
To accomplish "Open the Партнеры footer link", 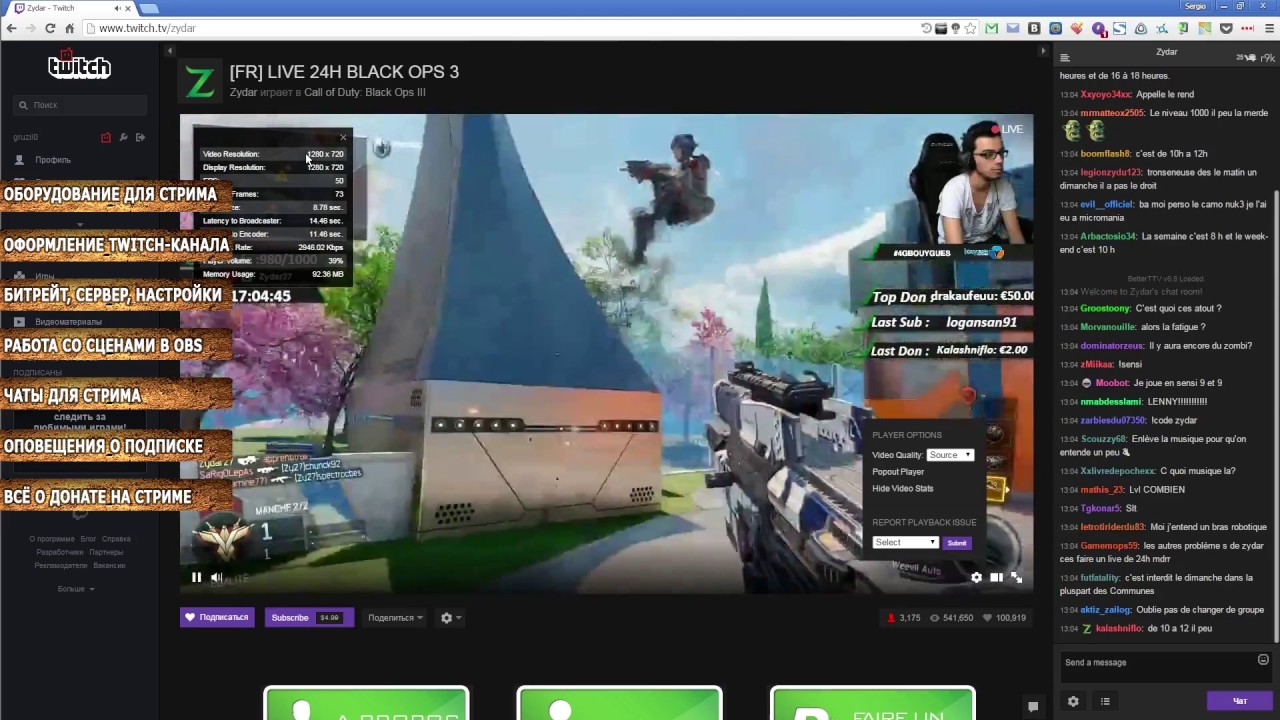I will [x=106, y=552].
